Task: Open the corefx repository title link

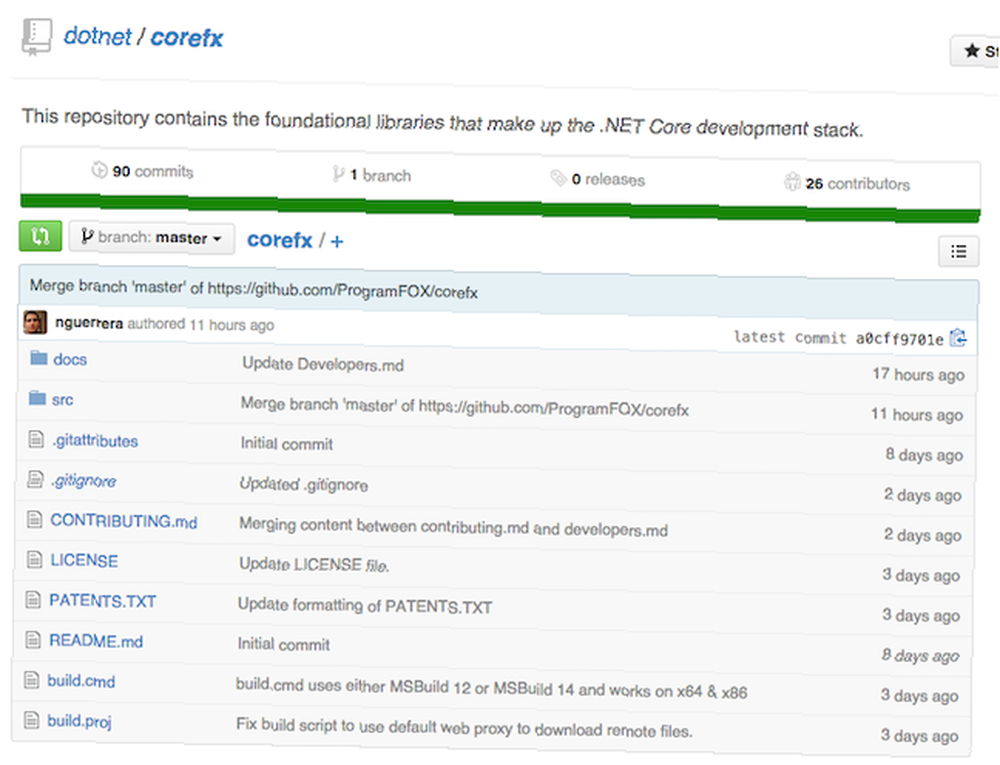Action: coord(187,38)
